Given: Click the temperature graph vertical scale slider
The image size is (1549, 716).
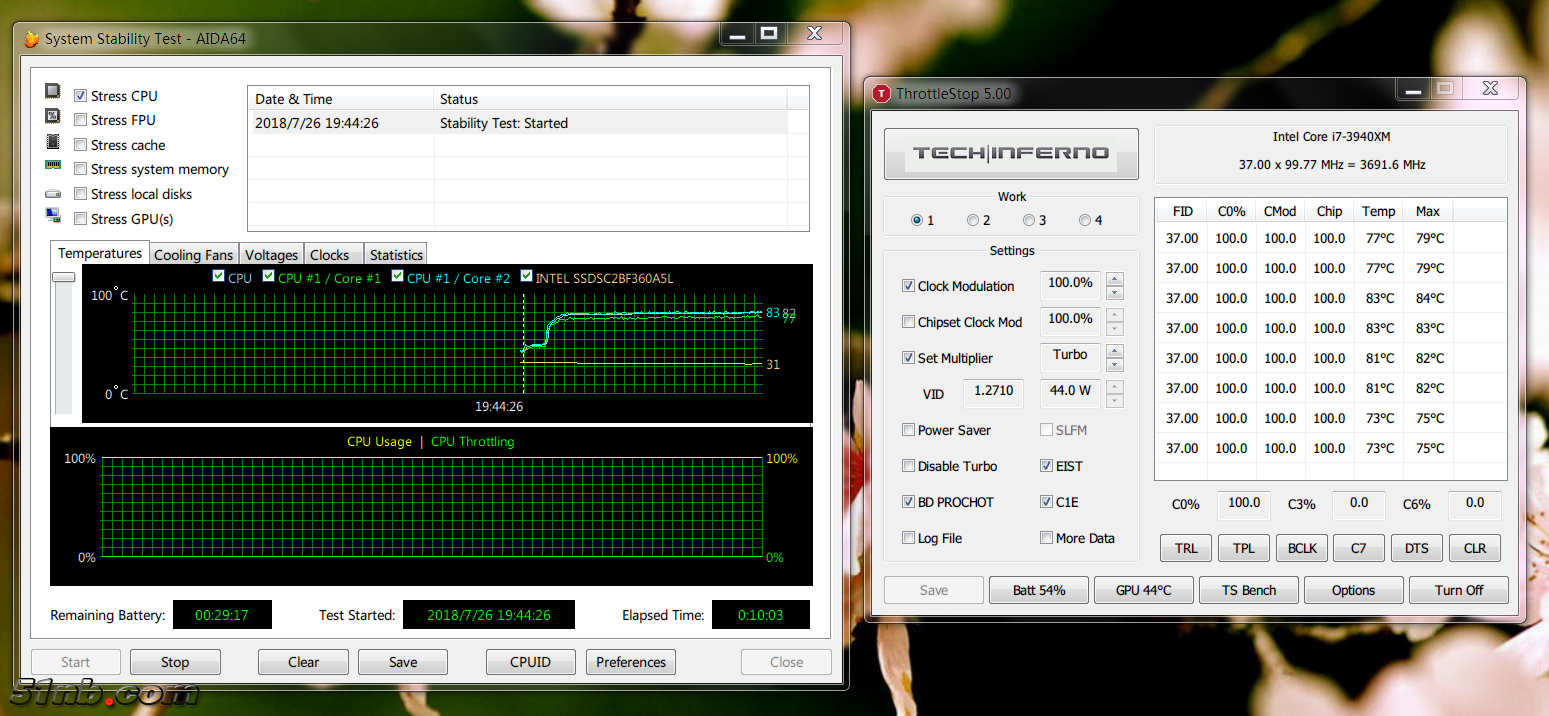Looking at the screenshot, I should (x=63, y=277).
